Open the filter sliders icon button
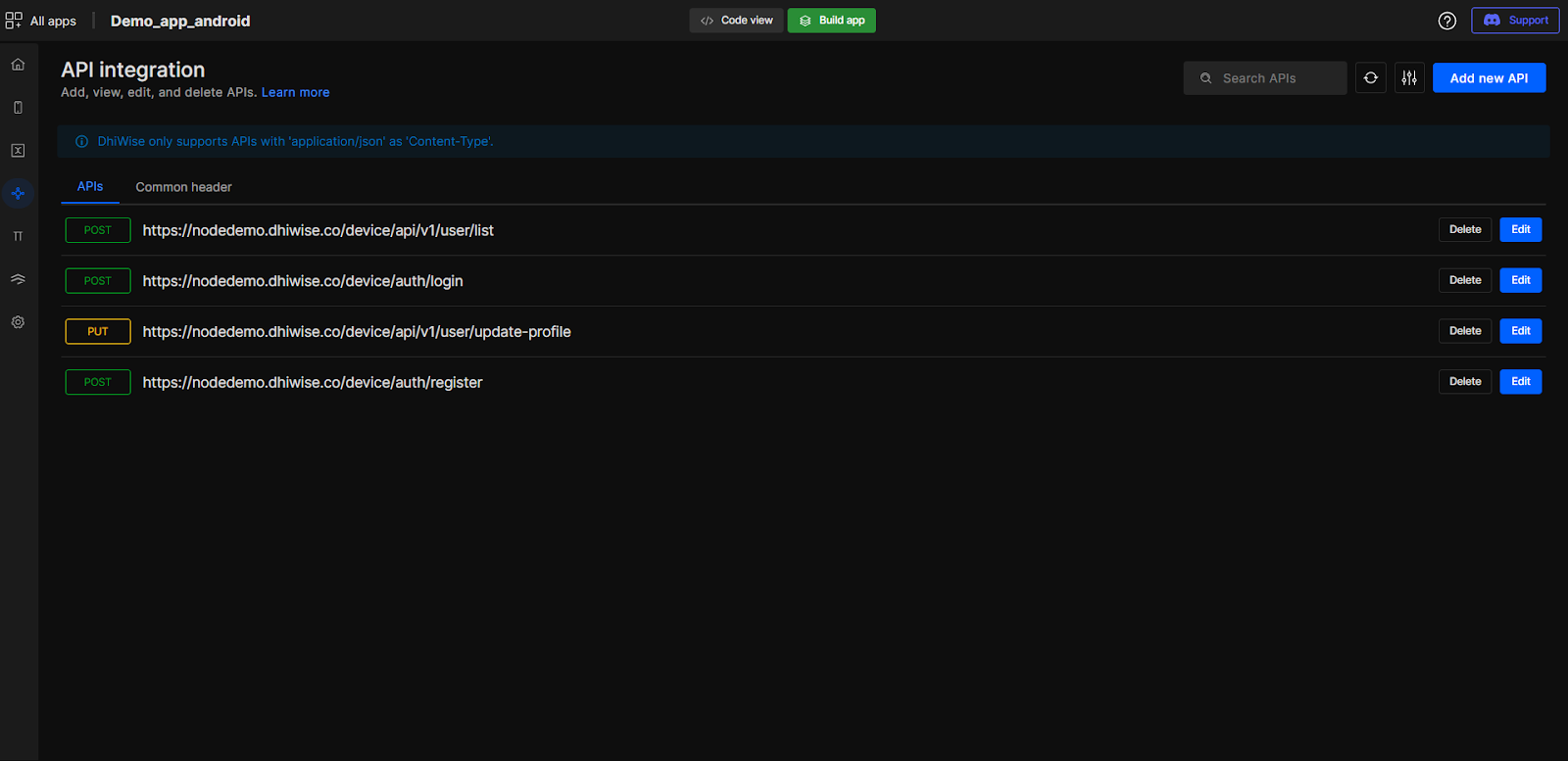Image resolution: width=1568 pixels, height=761 pixels. pos(1409,78)
